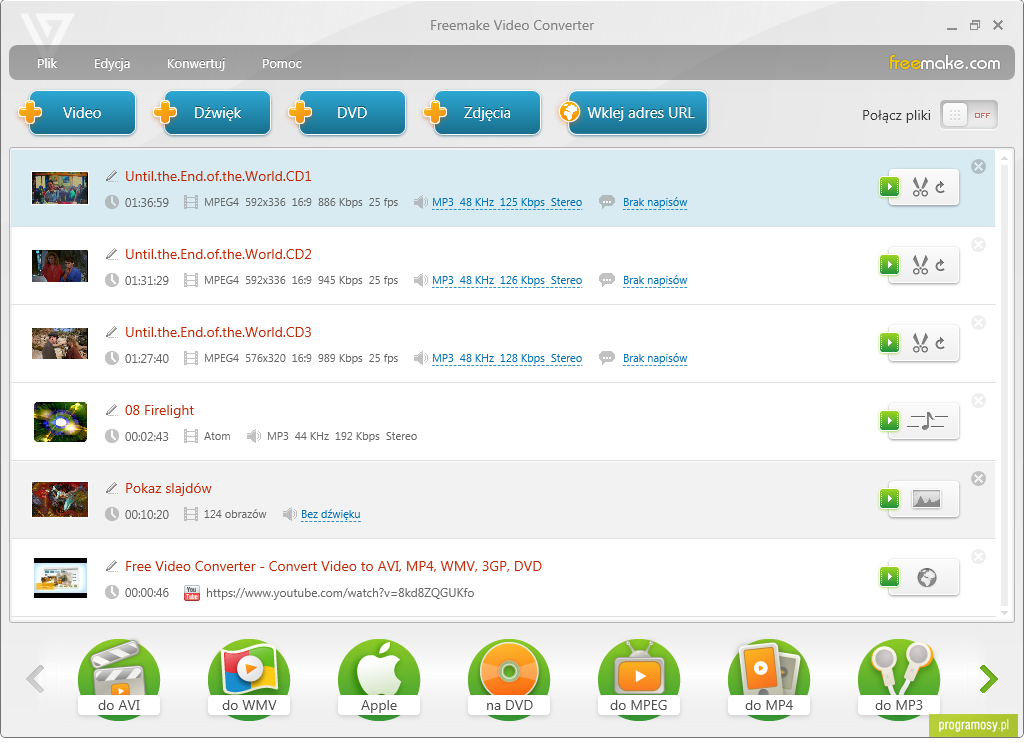Viewport: 1024px width, 743px height.
Task: Add video files with the Video button
Action: point(77,112)
